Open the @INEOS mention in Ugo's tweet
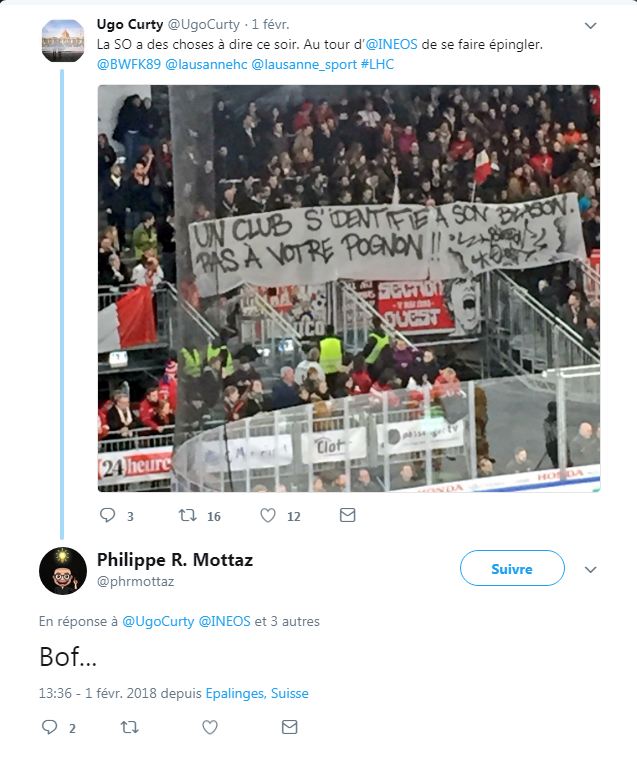Screen dimensions: 637x757 391,44
